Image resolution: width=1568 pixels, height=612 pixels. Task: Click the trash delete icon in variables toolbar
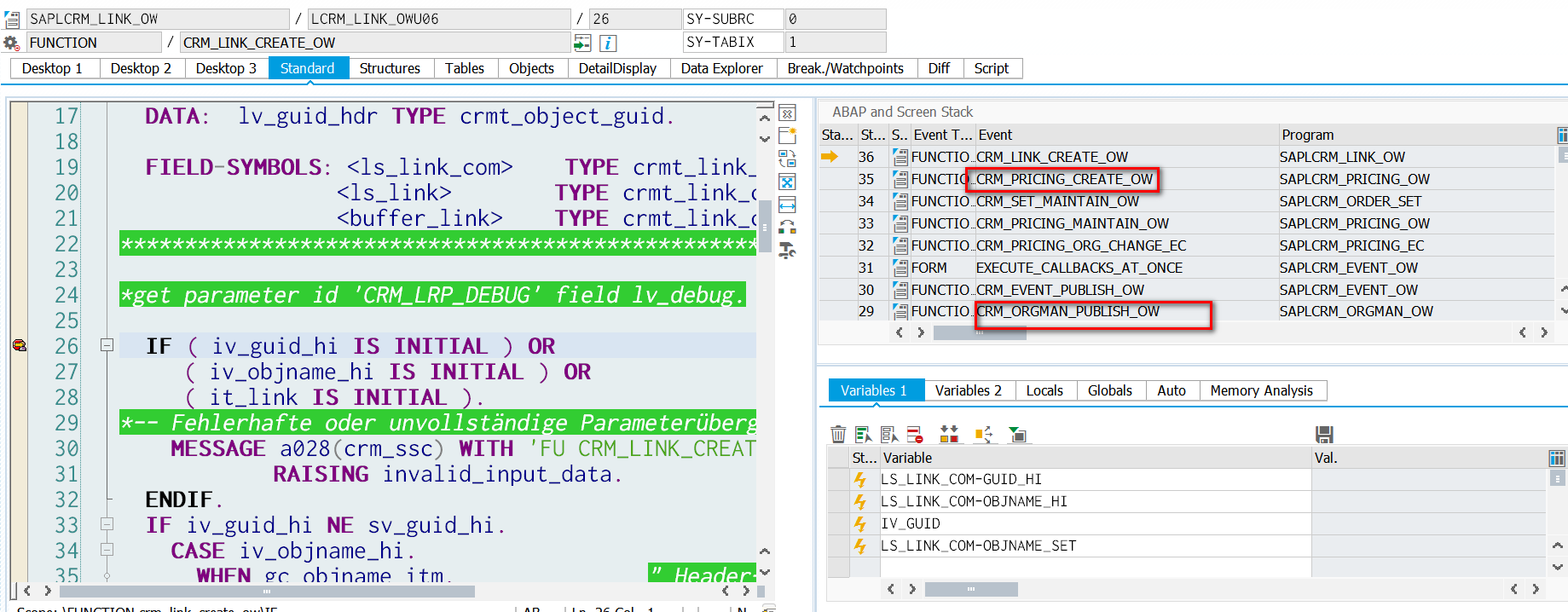tap(838, 435)
